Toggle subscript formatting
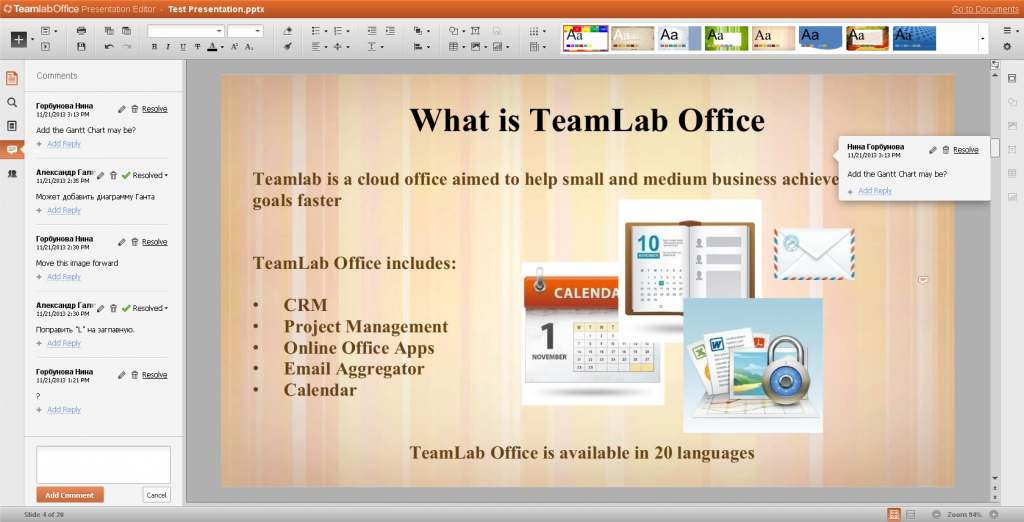Viewport: 1024px width, 522px height. 249,47
